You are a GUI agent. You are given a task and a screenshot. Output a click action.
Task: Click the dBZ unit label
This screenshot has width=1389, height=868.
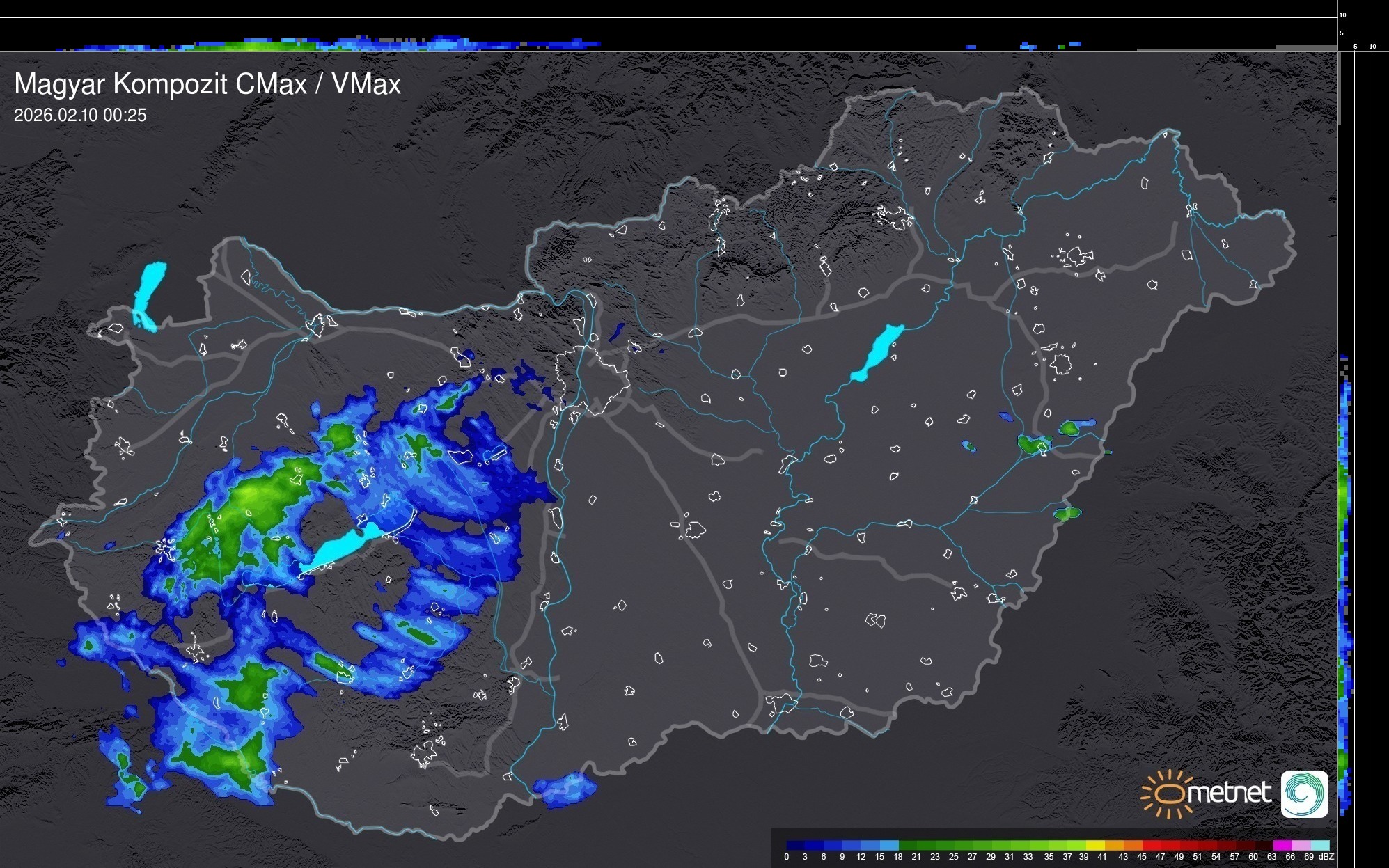click(1326, 857)
